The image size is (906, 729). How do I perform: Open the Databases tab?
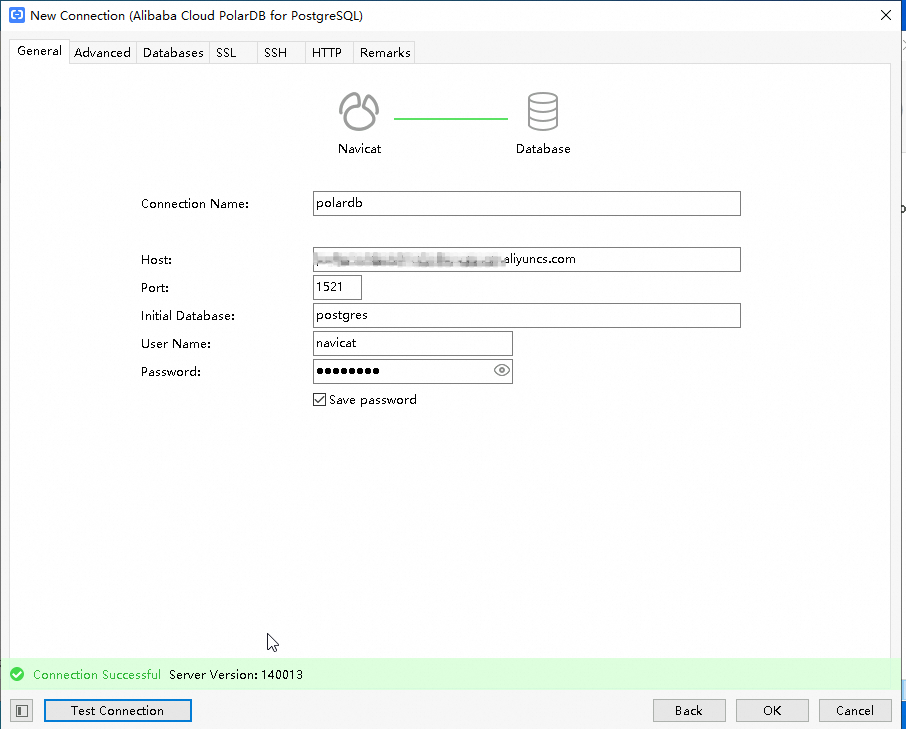click(x=173, y=53)
